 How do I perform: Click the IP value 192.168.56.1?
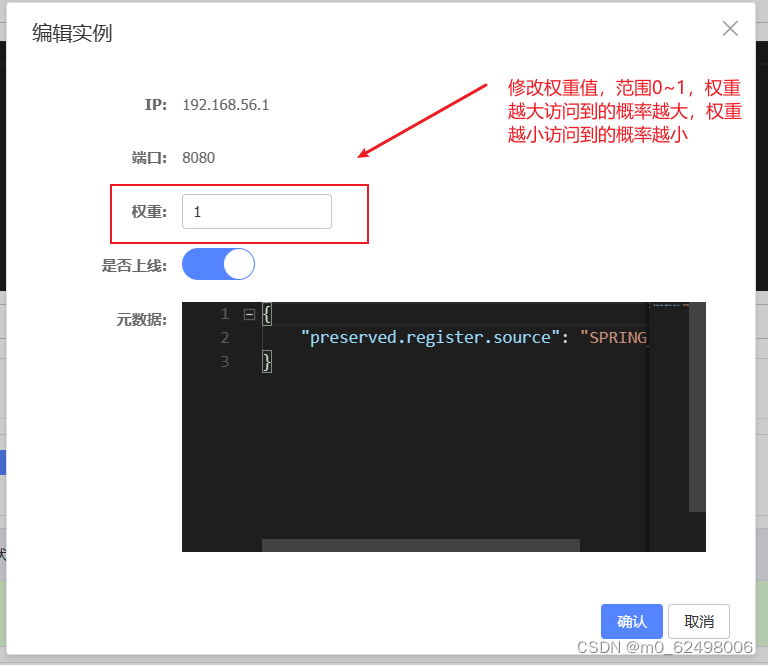click(x=226, y=105)
